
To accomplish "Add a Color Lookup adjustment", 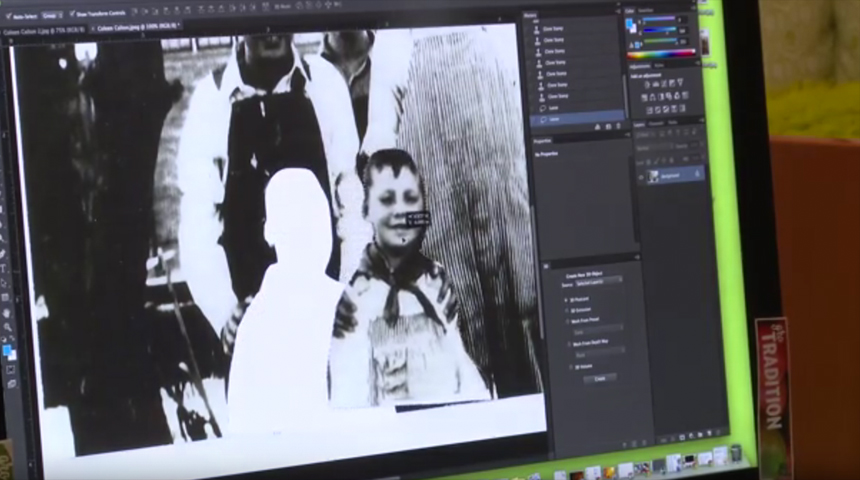I will 686,95.
